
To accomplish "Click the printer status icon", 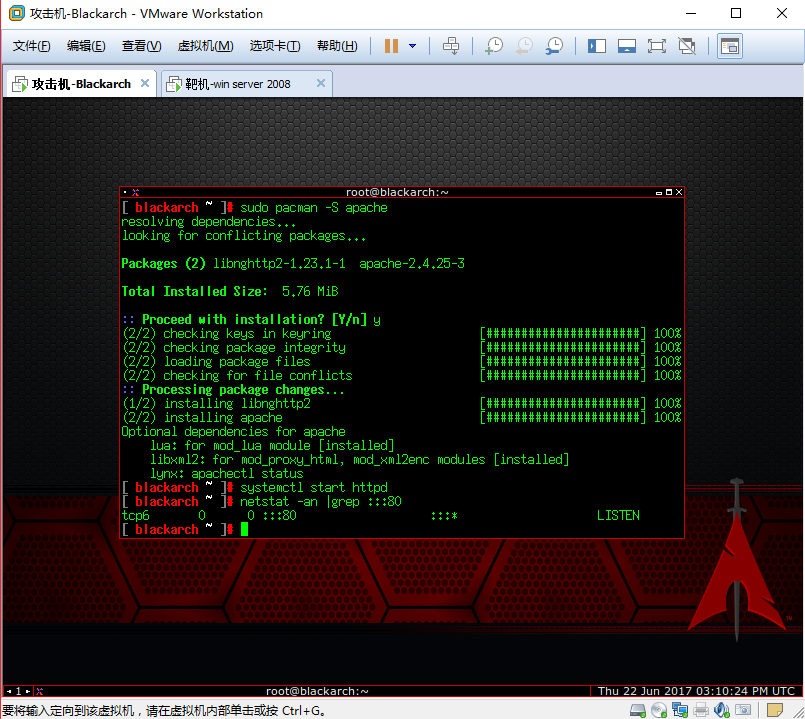I will point(701,710).
